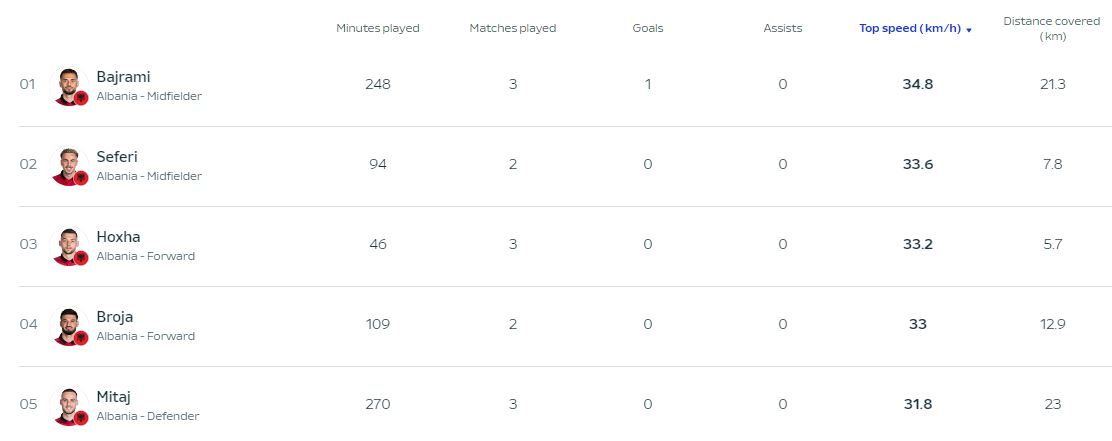The height and width of the screenshot is (441, 1112).
Task: Select Broja's name in the table
Action: point(115,317)
